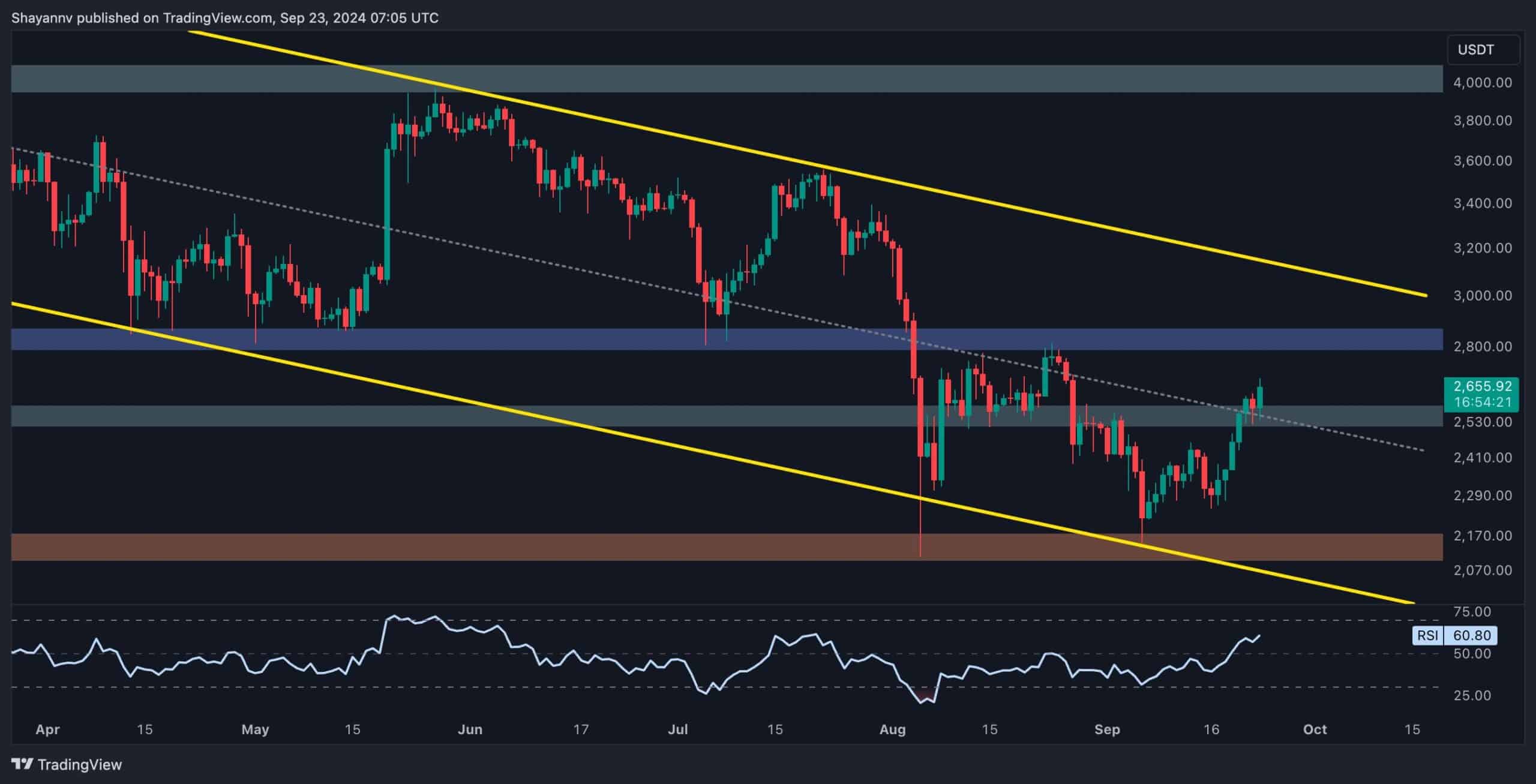The image size is (1536, 784).
Task: Click the Jun label on time axis
Action: pyautogui.click(x=470, y=730)
